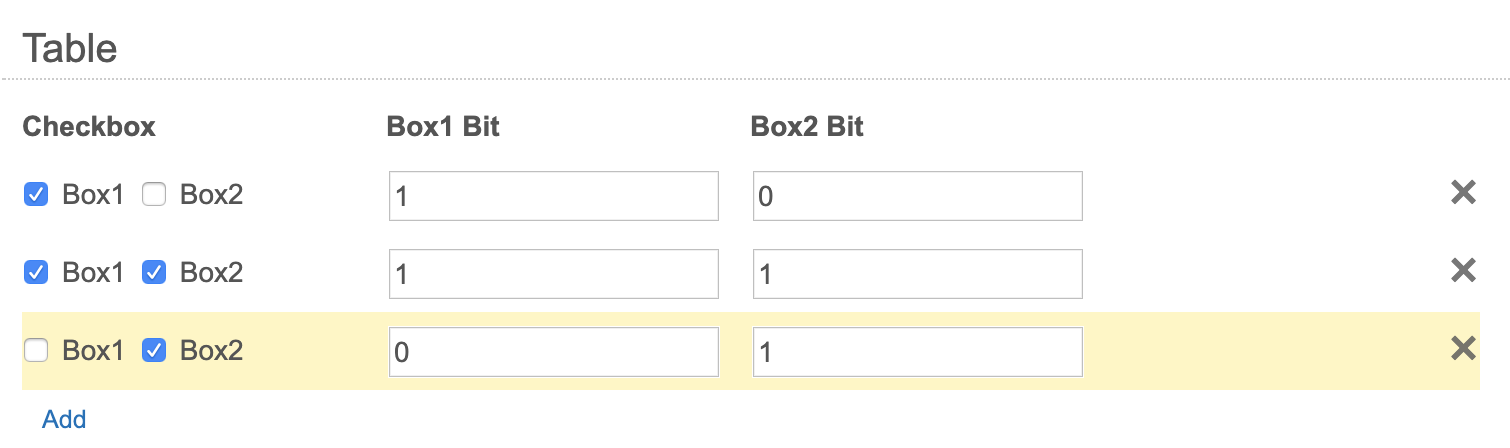1510x448 pixels.
Task: Enable Box2 checkbox in the first row
Action: point(154,195)
